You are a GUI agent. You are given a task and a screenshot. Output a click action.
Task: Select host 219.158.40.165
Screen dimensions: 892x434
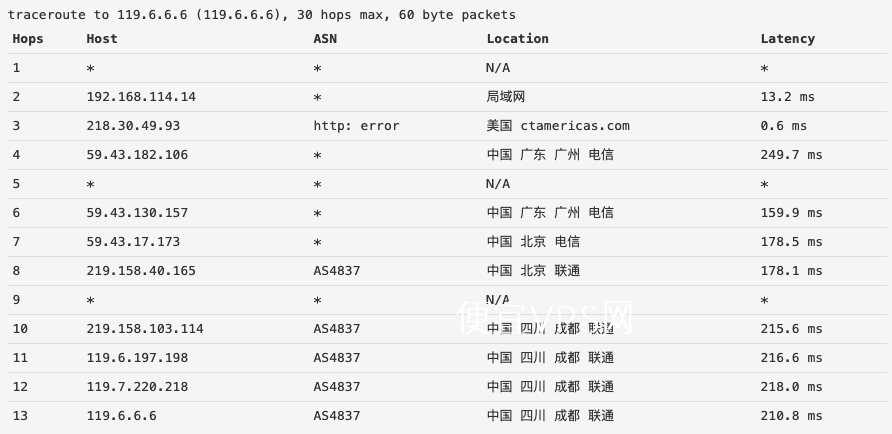coord(141,271)
